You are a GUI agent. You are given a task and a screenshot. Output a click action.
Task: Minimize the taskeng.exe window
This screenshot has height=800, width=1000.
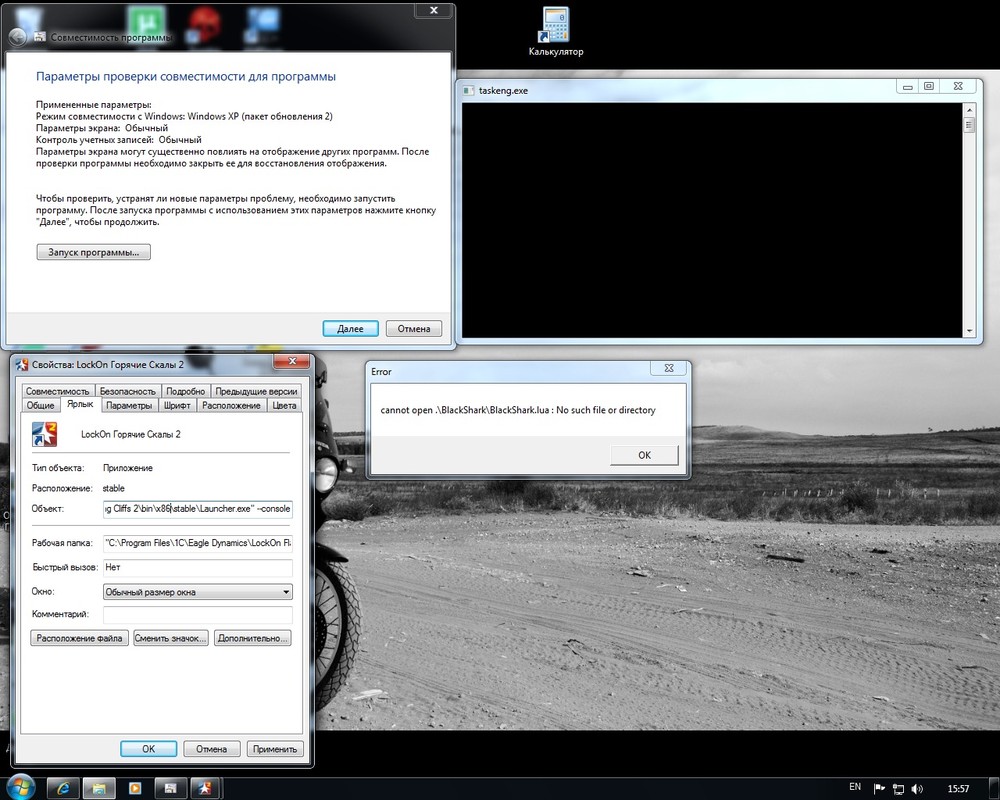(908, 86)
